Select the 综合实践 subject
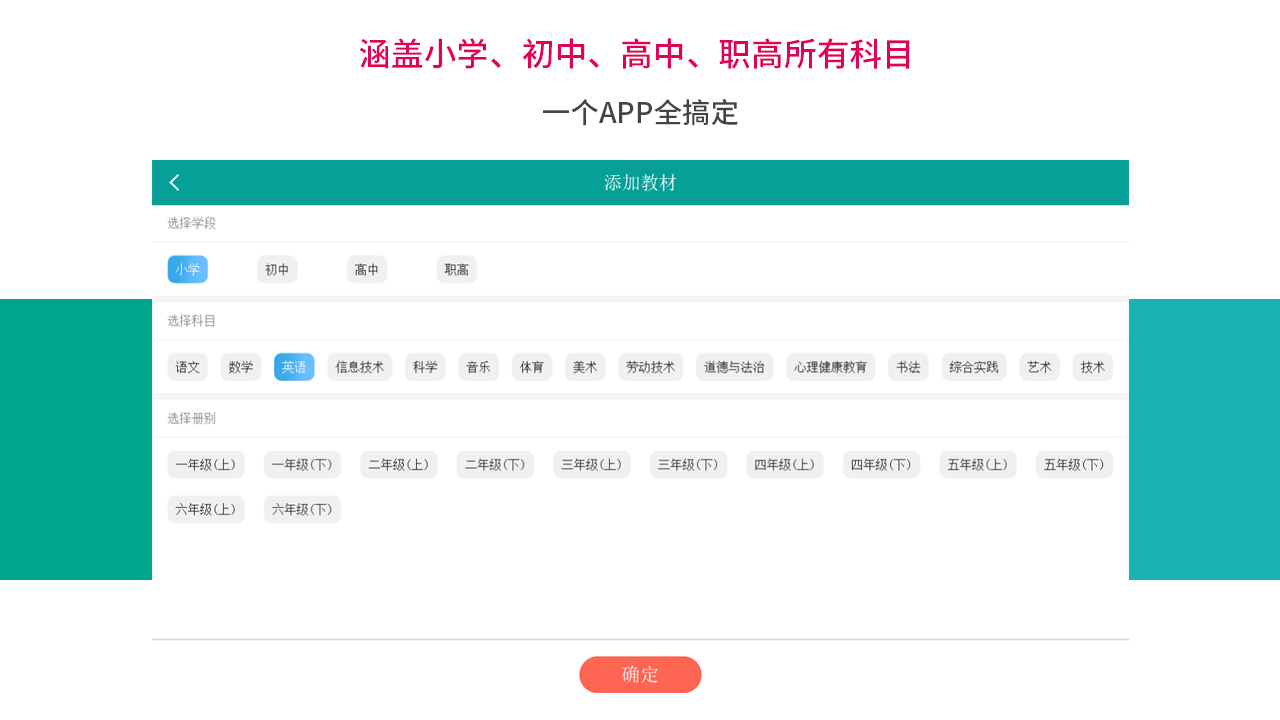1280x720 pixels. (x=973, y=367)
